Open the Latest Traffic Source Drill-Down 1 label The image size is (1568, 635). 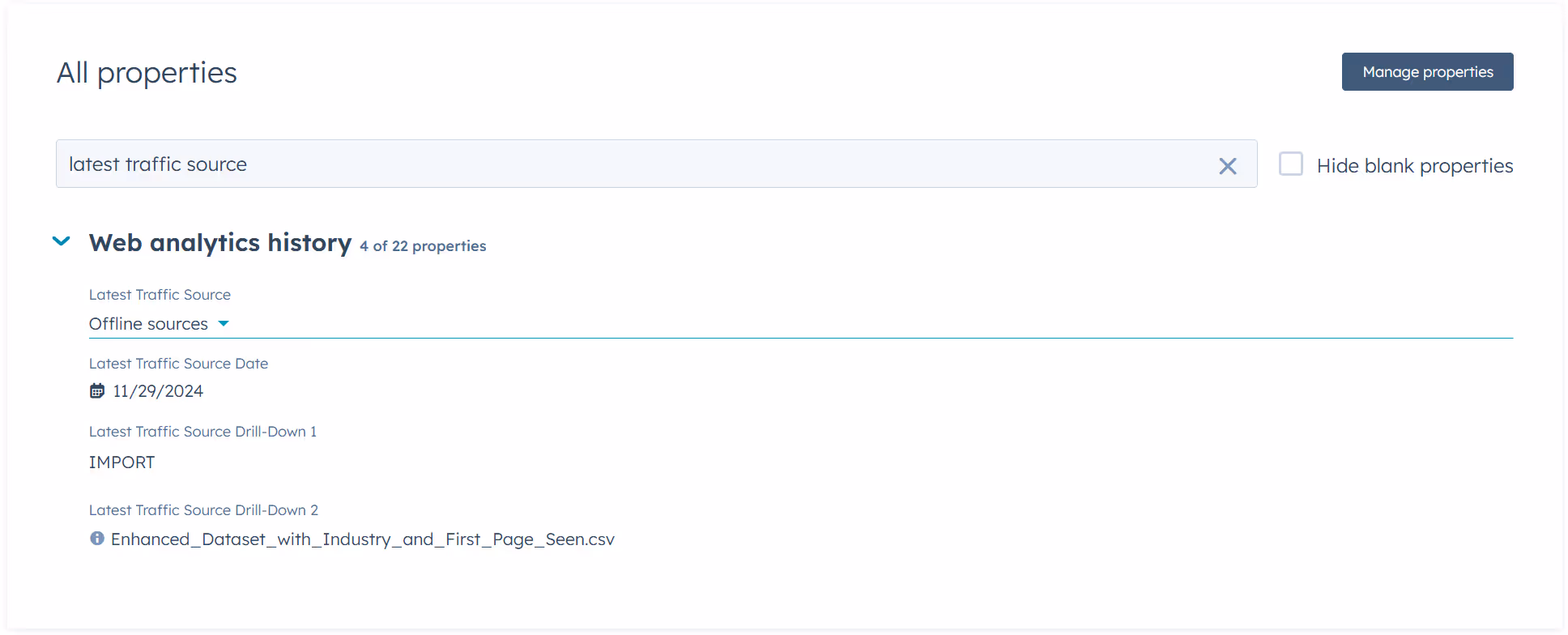click(202, 431)
